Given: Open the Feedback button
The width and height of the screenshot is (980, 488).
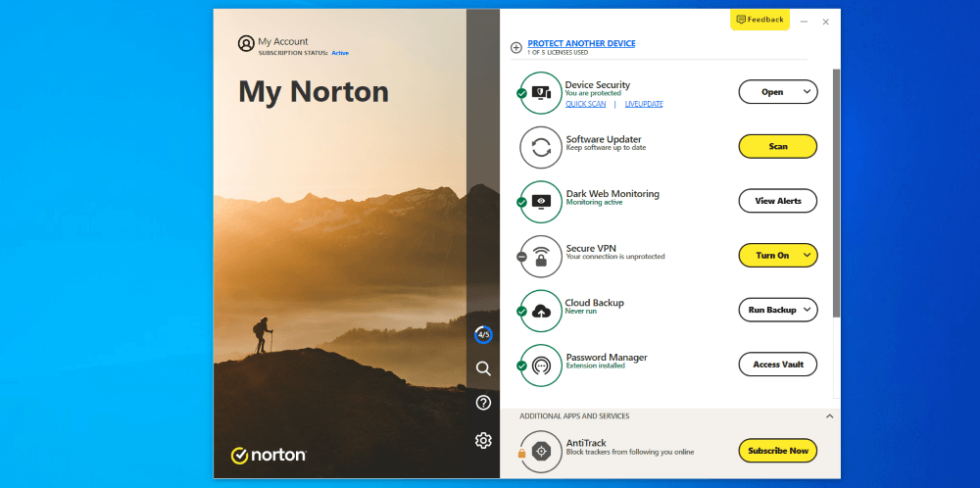Looking at the screenshot, I should pos(760,19).
